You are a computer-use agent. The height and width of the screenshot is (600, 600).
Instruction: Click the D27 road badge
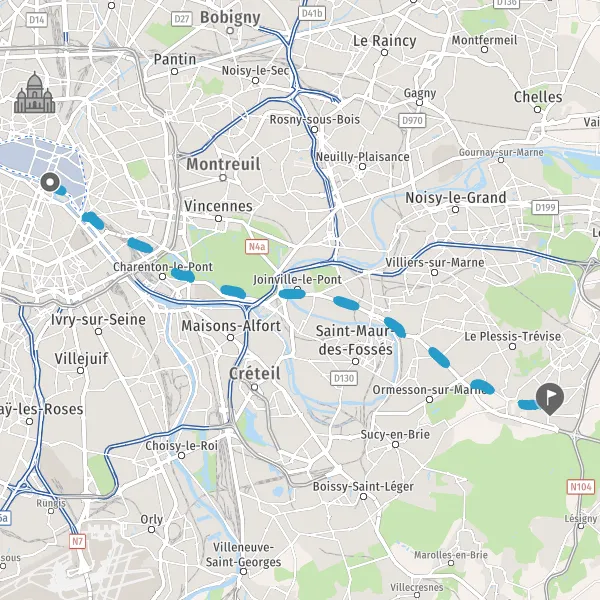pyautogui.click(x=181, y=18)
